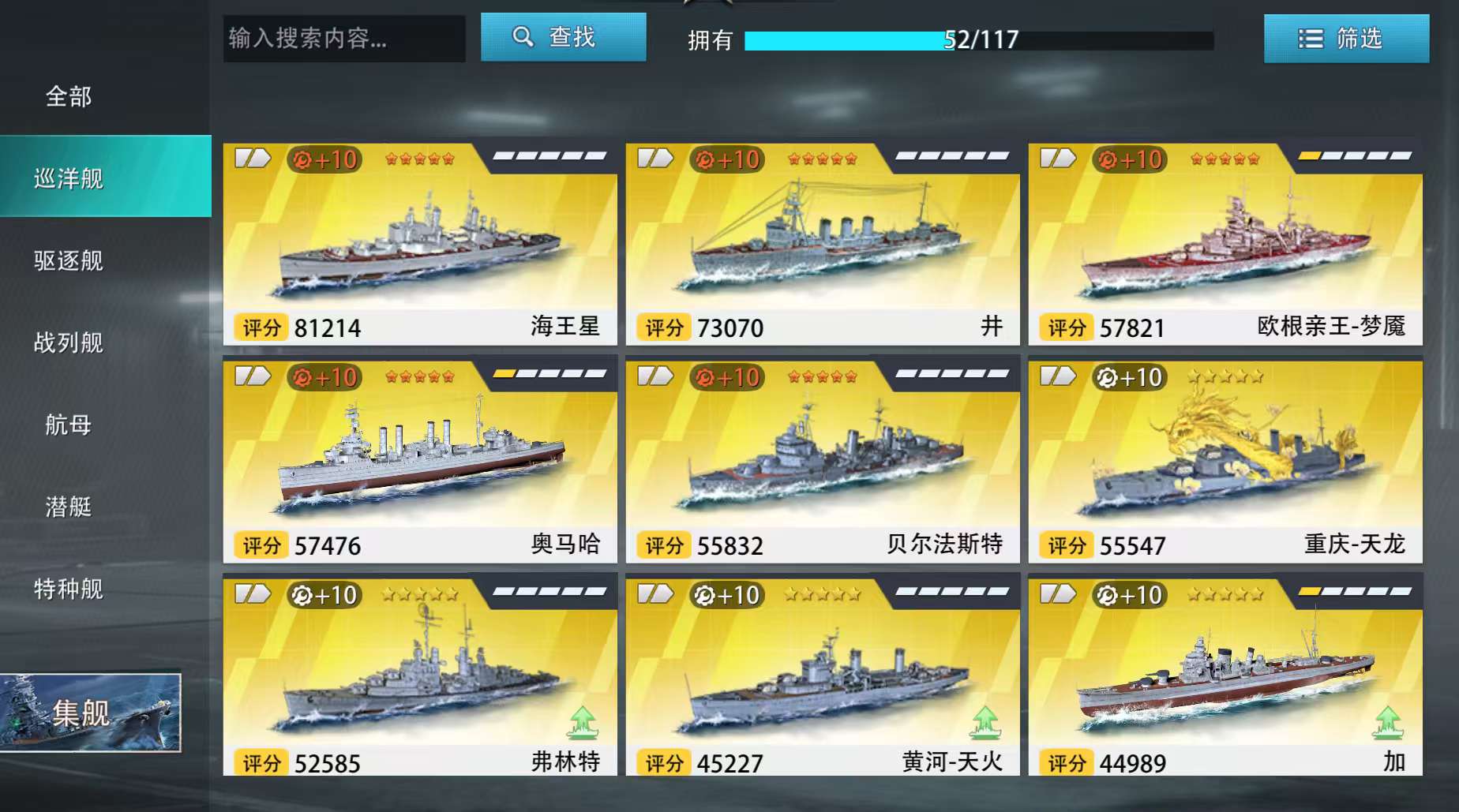Viewport: 1459px width, 812px height.
Task: Click the tag icon on 井 card
Action: (x=655, y=159)
